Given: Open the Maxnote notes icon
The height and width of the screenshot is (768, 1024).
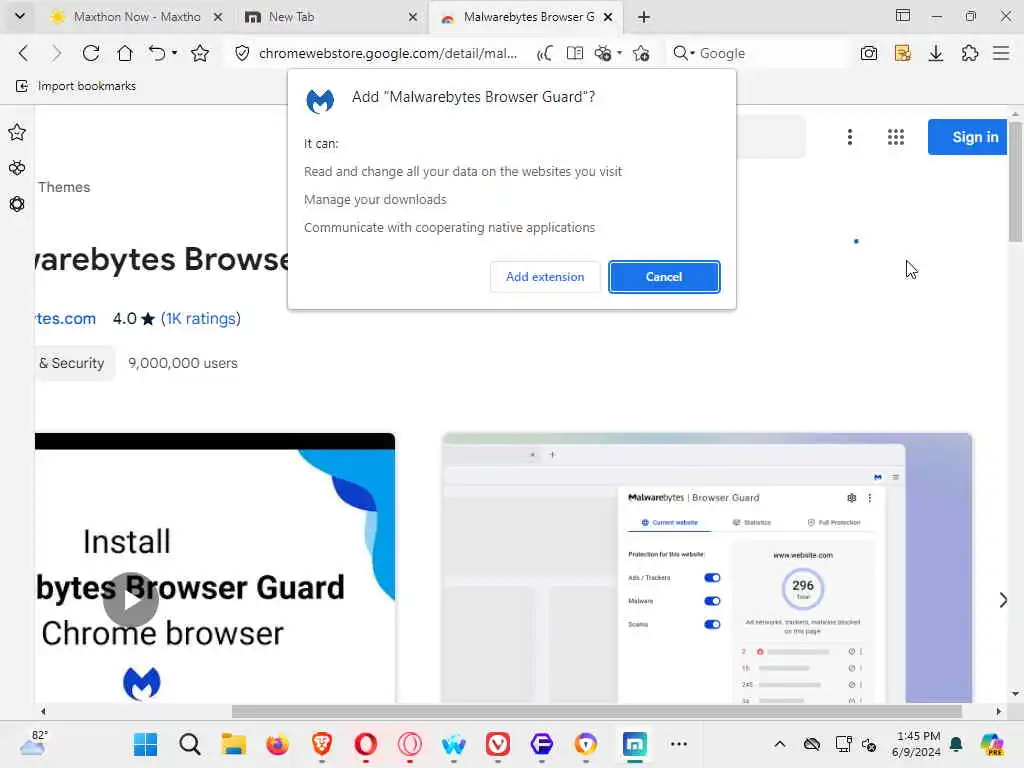Looking at the screenshot, I should coord(903,53).
